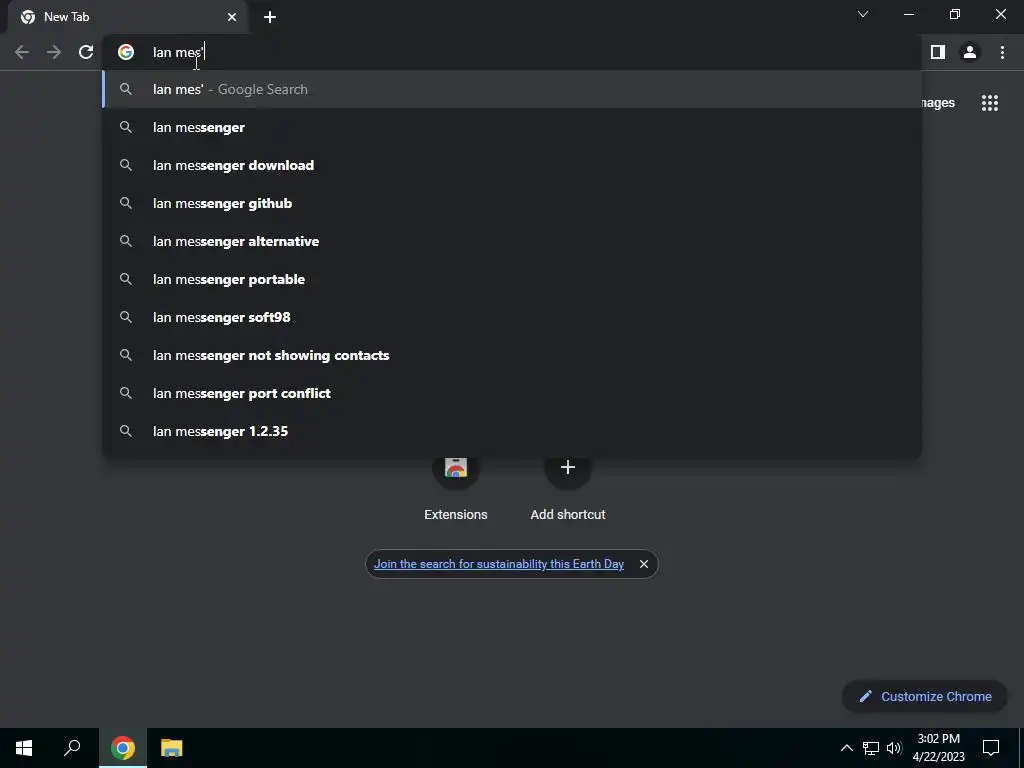Click the Google icon in address bar

pos(126,52)
